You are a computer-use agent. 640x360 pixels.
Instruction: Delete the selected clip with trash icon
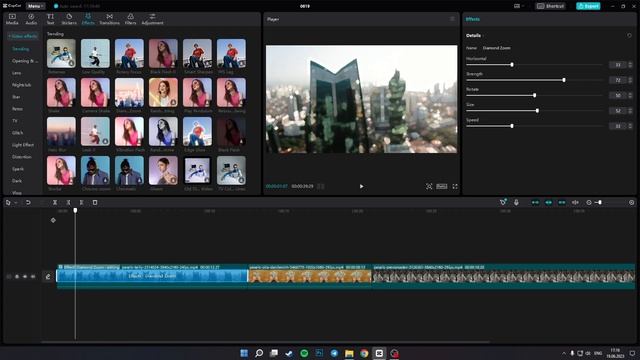[95, 202]
